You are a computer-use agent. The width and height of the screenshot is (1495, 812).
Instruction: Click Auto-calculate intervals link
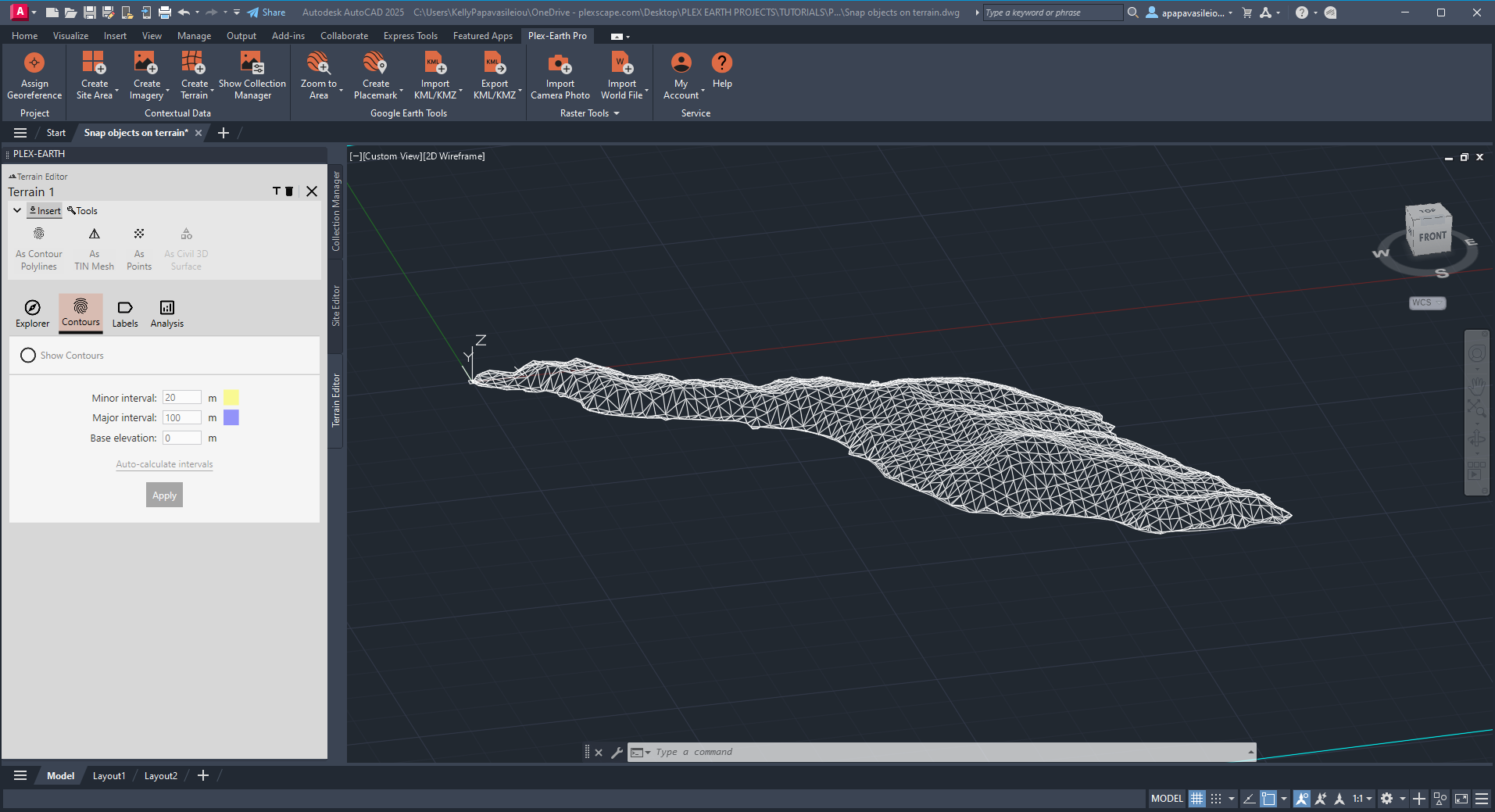point(164,464)
